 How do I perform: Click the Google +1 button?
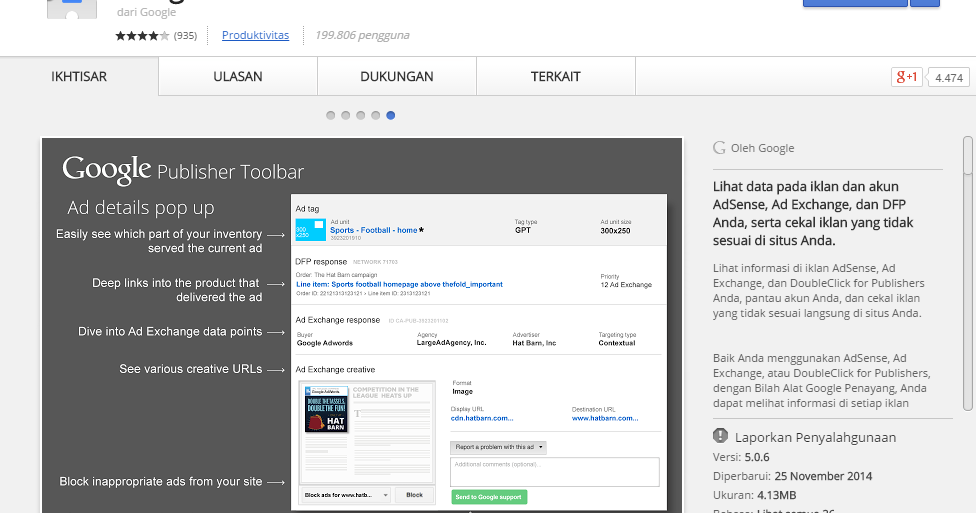pyautogui.click(x=907, y=77)
